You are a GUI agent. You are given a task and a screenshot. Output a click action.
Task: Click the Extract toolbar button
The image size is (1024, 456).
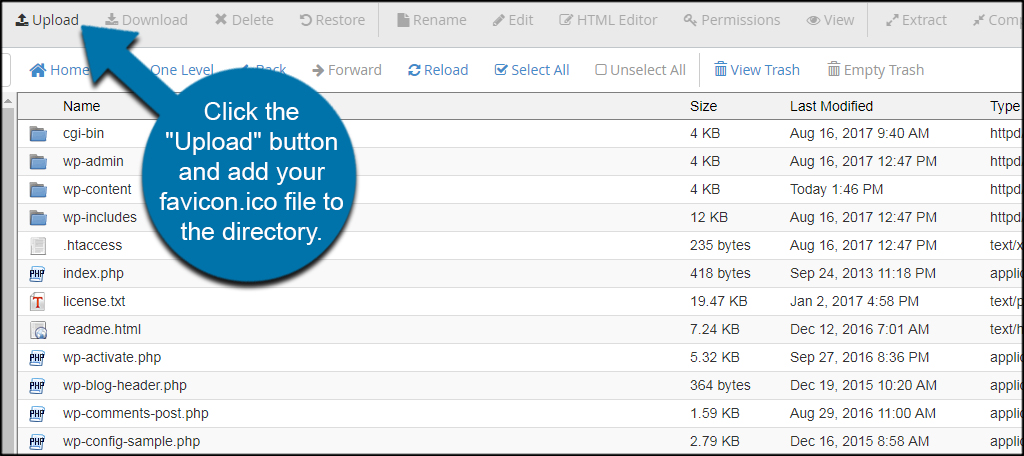pos(916,20)
